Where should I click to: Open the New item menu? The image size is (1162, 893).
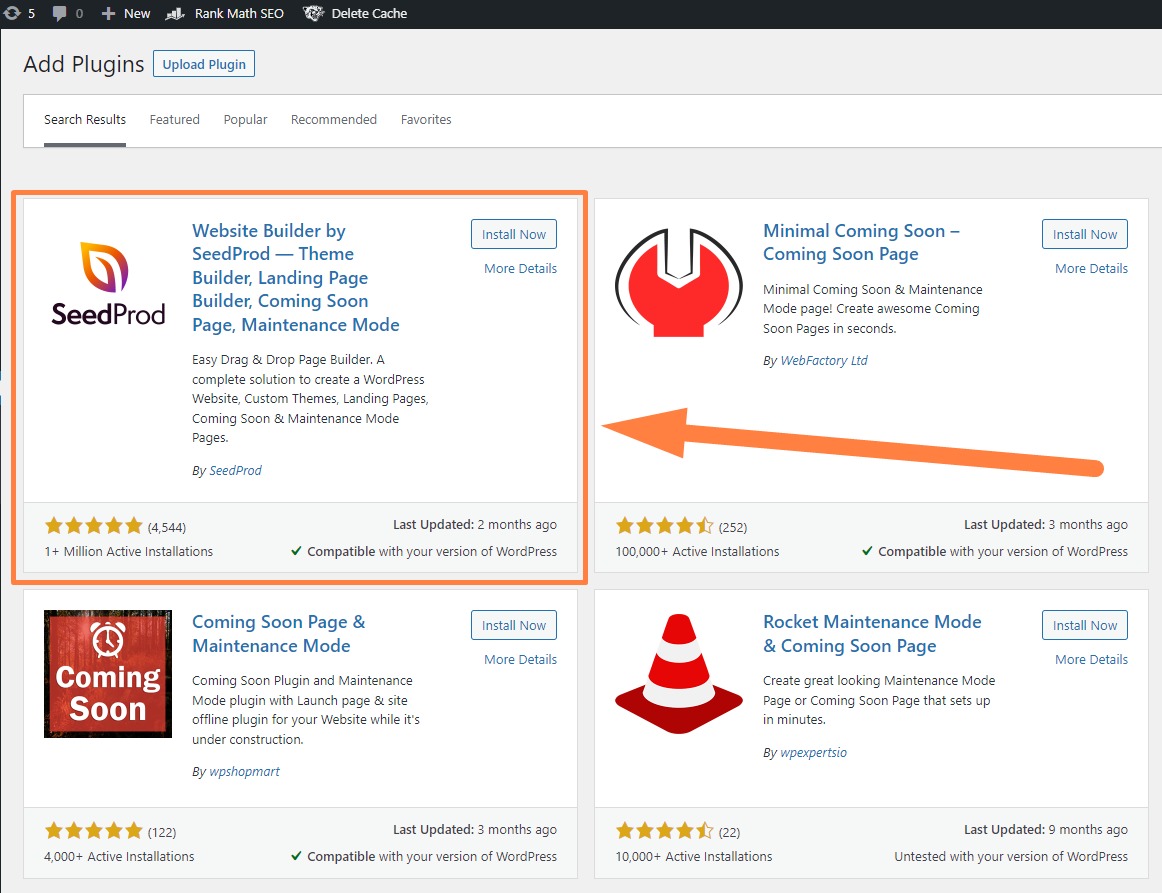[125, 13]
